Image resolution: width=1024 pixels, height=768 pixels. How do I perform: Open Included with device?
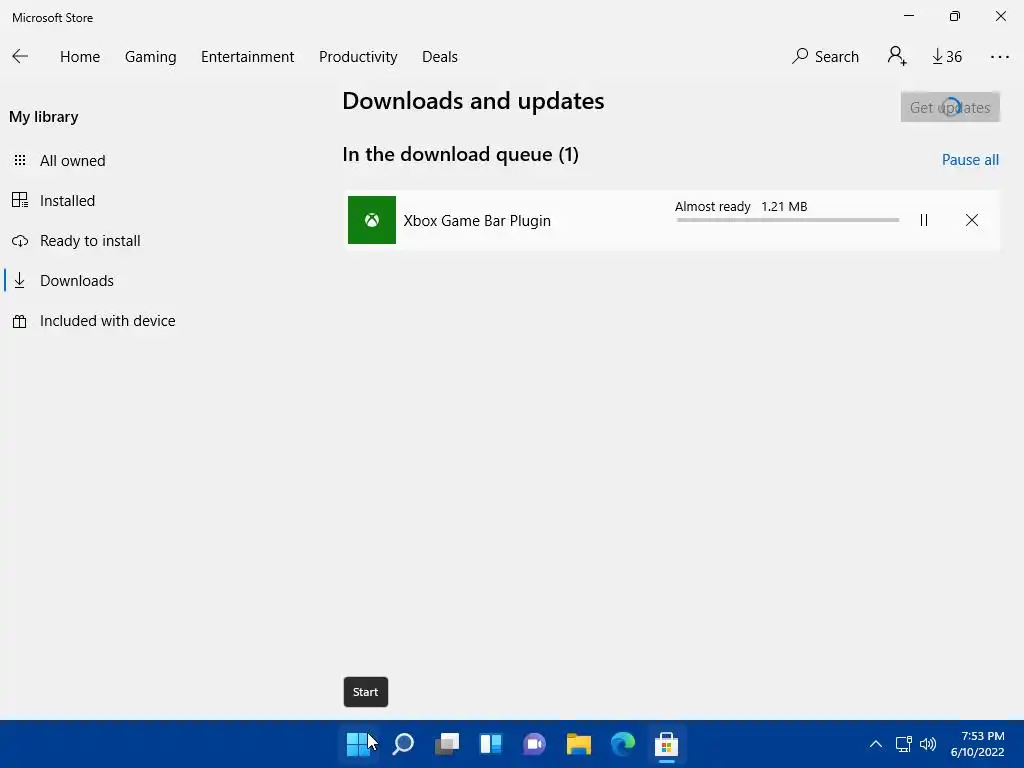(x=108, y=321)
